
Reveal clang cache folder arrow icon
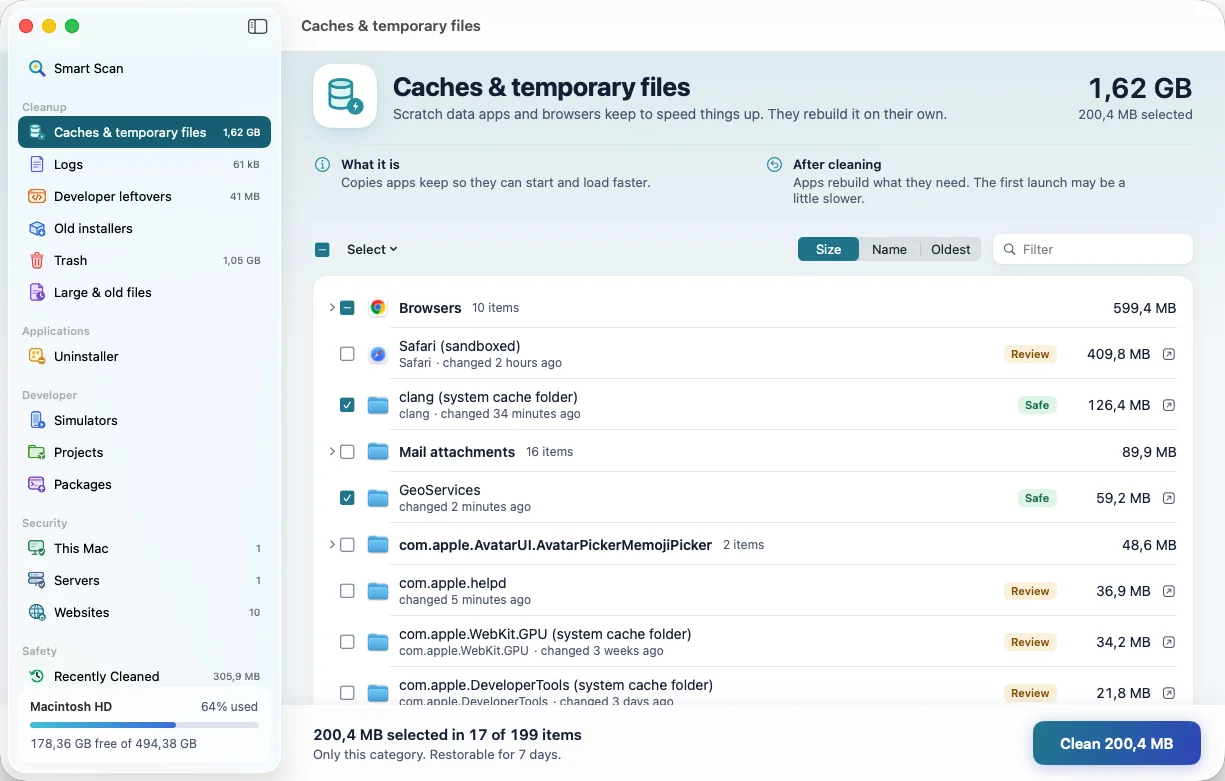point(1169,405)
